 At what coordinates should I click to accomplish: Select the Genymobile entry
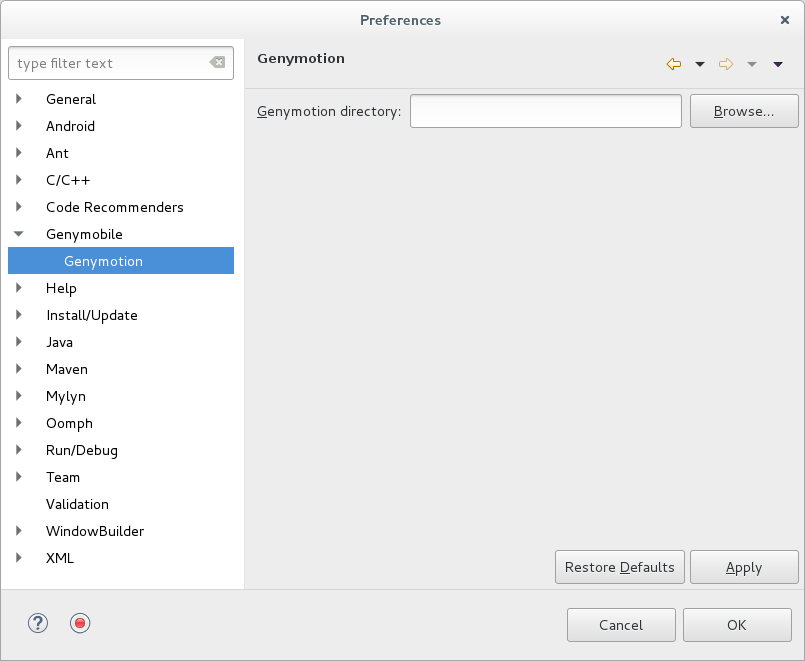pyautogui.click(x=84, y=234)
